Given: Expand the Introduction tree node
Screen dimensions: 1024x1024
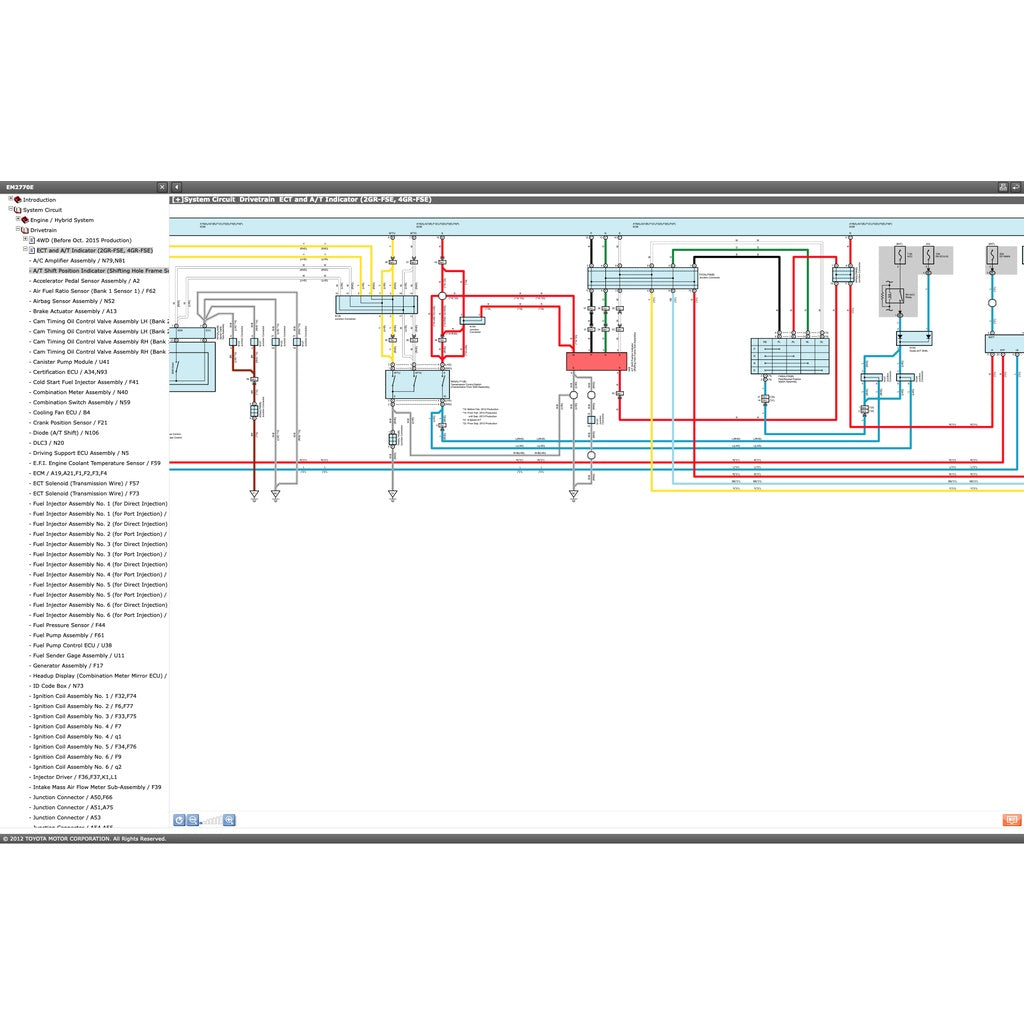Looking at the screenshot, I should click(11, 200).
